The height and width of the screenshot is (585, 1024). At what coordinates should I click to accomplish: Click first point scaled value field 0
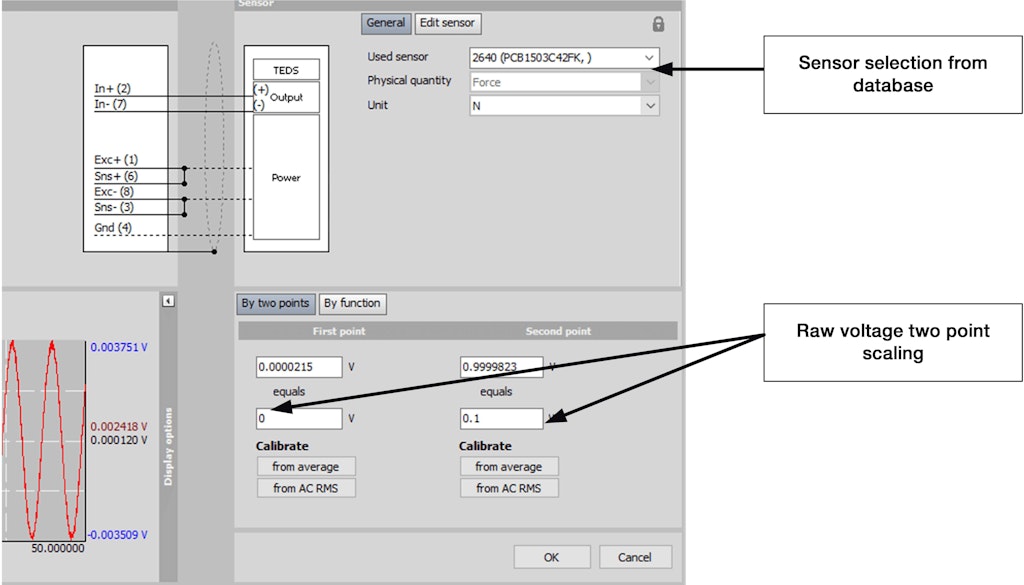click(x=299, y=419)
